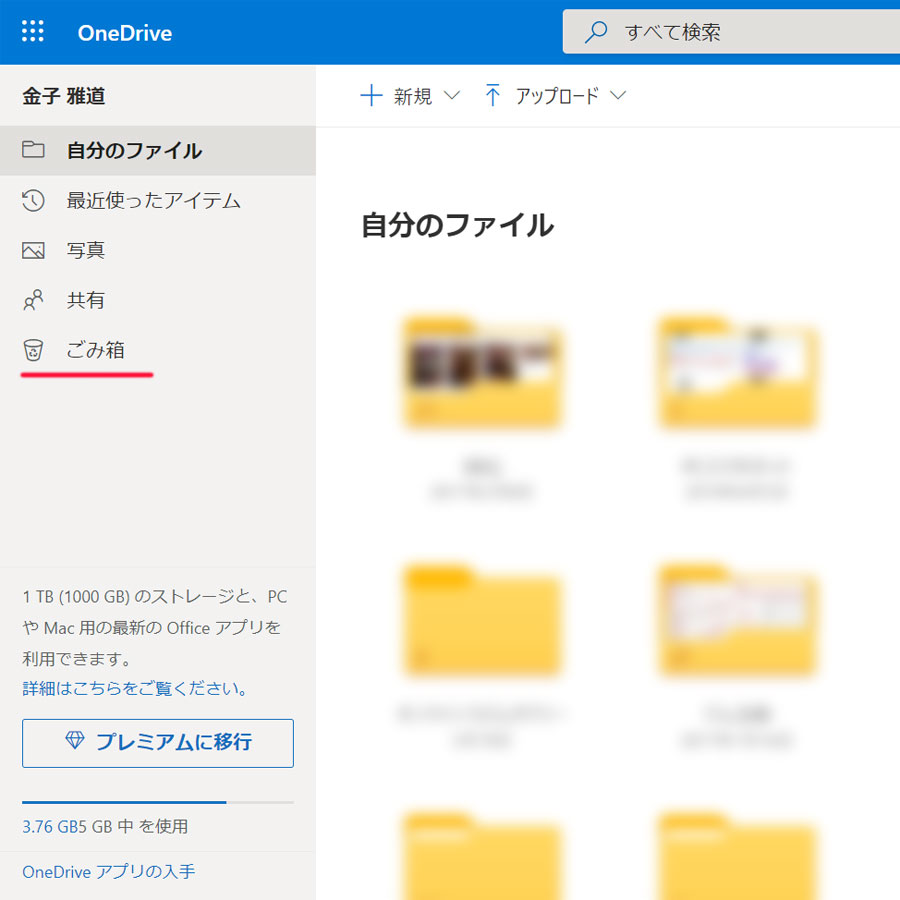The height and width of the screenshot is (900, 900).
Task: Open the empty folder in second row
Action: 482,621
